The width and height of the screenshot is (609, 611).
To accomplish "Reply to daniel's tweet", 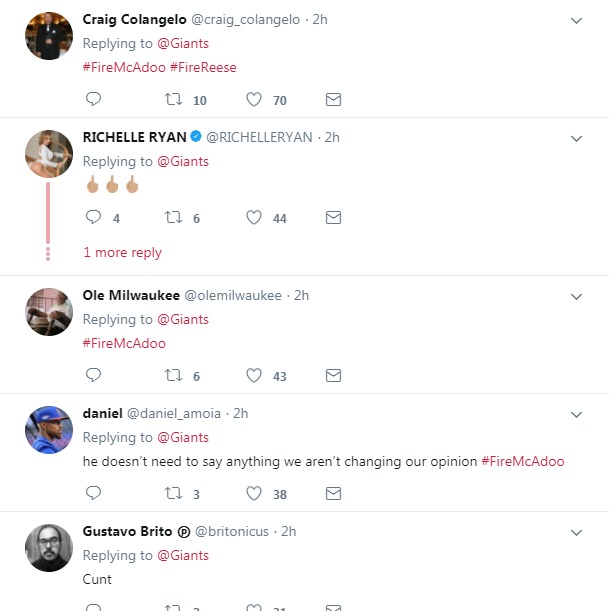I will point(93,494).
